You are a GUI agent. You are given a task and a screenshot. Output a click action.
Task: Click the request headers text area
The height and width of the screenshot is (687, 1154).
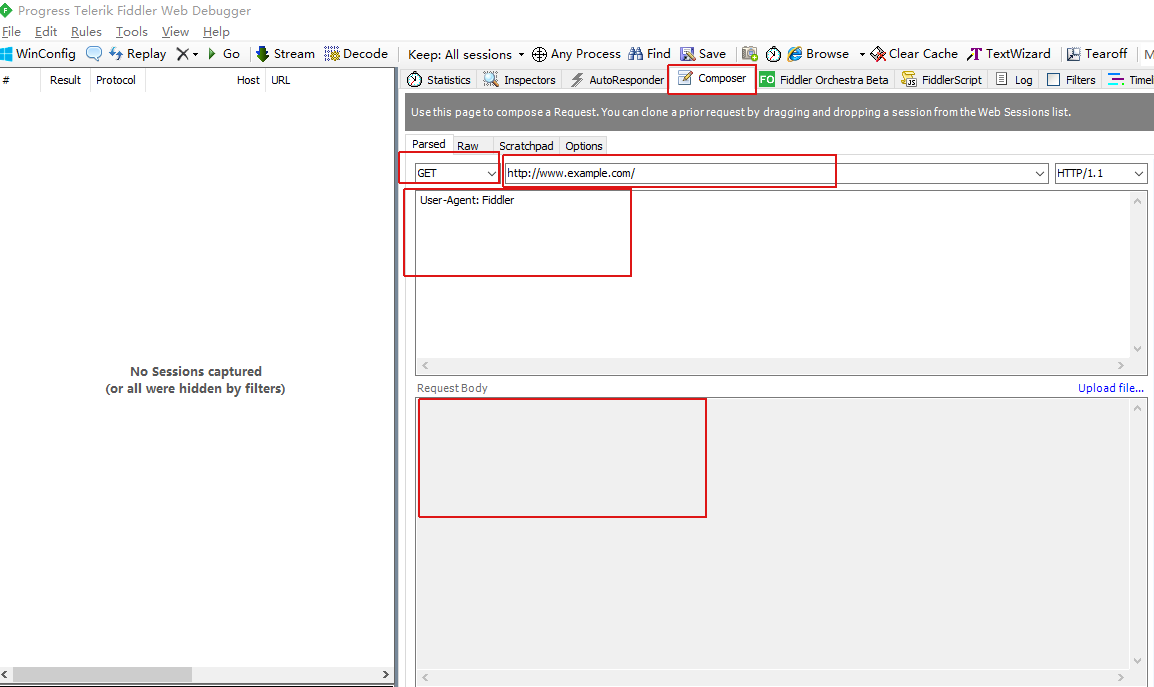[x=773, y=275]
